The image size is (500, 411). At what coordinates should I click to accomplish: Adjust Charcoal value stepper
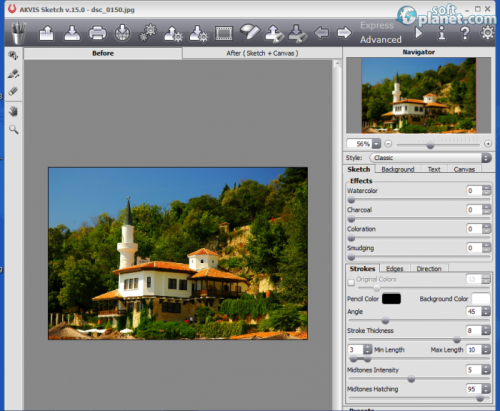[x=486, y=210]
